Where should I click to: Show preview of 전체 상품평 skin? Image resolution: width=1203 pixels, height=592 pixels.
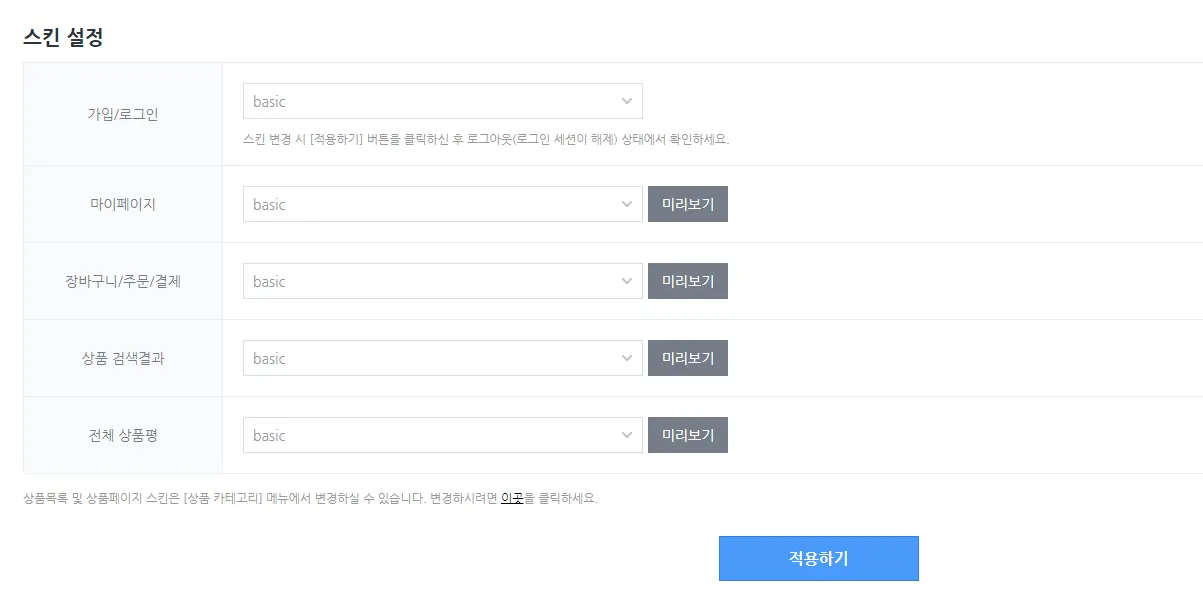688,435
